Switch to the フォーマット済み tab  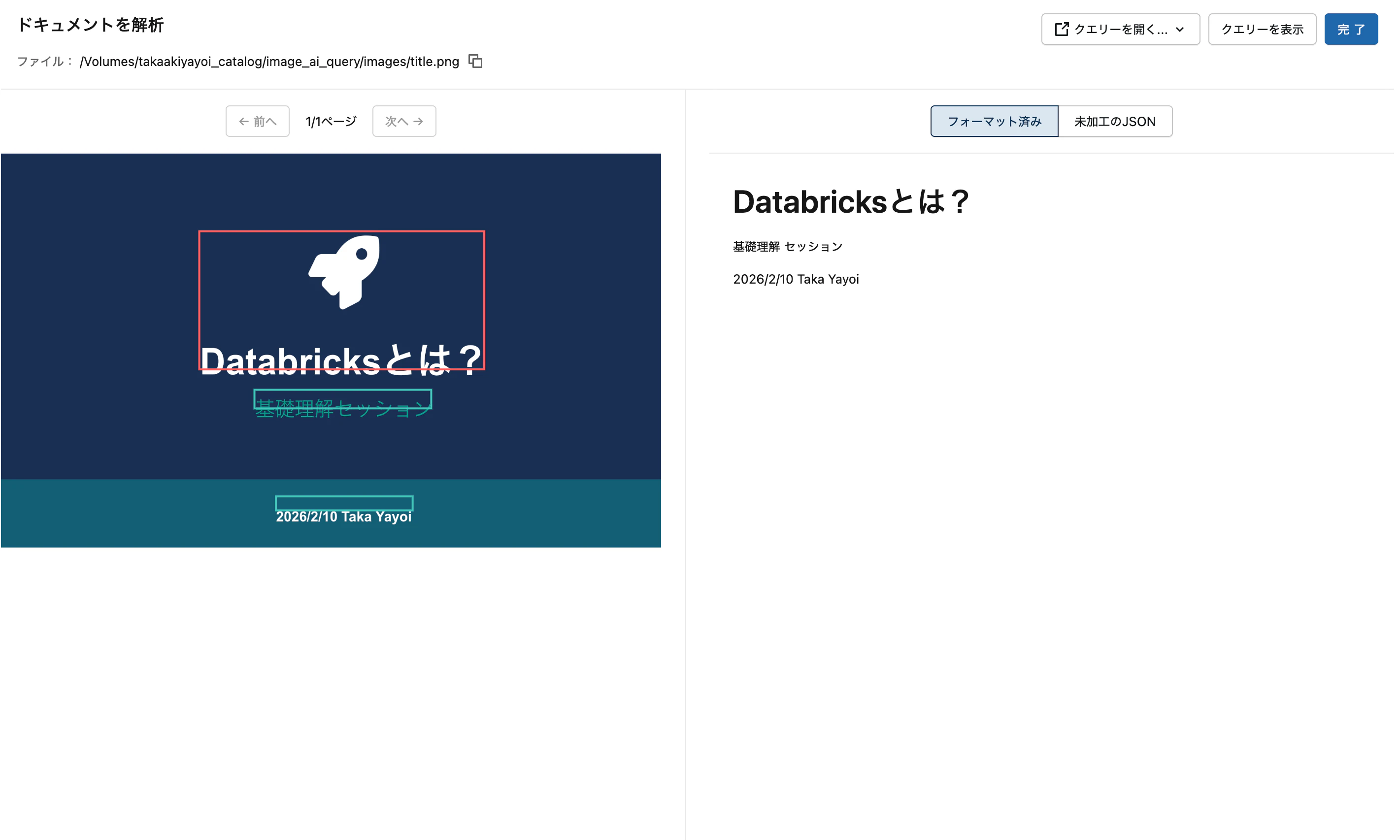click(x=994, y=121)
